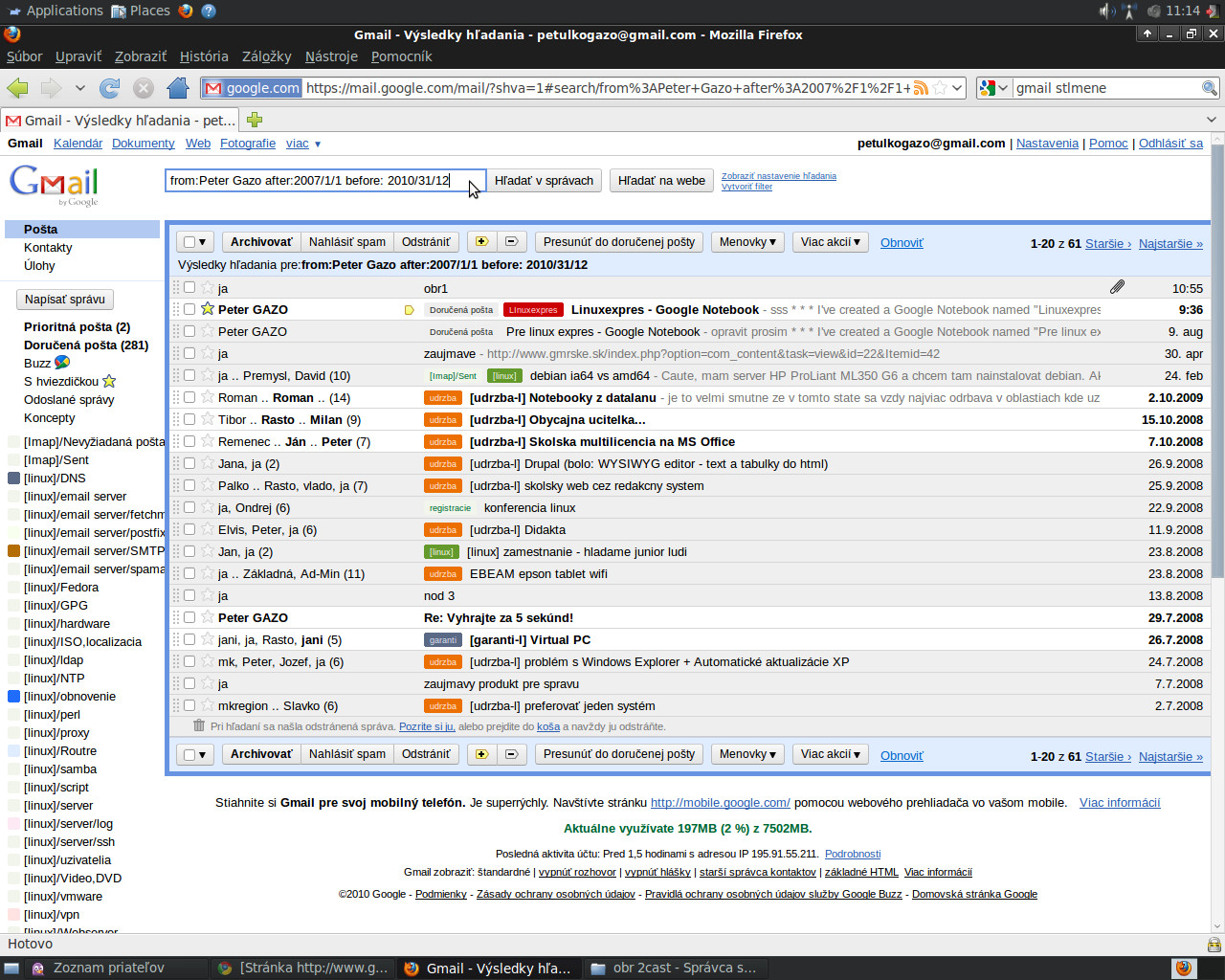Click star icon next to S hviezdičkou

tap(109, 381)
